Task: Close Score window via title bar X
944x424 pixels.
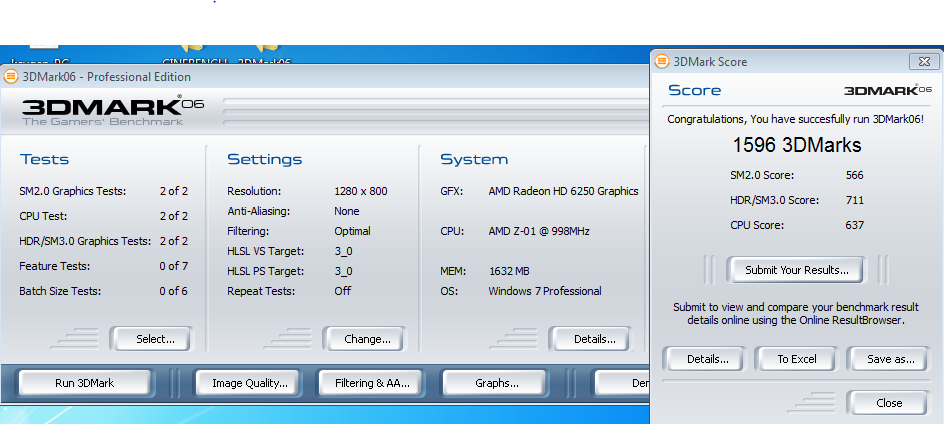Action: click(x=924, y=61)
